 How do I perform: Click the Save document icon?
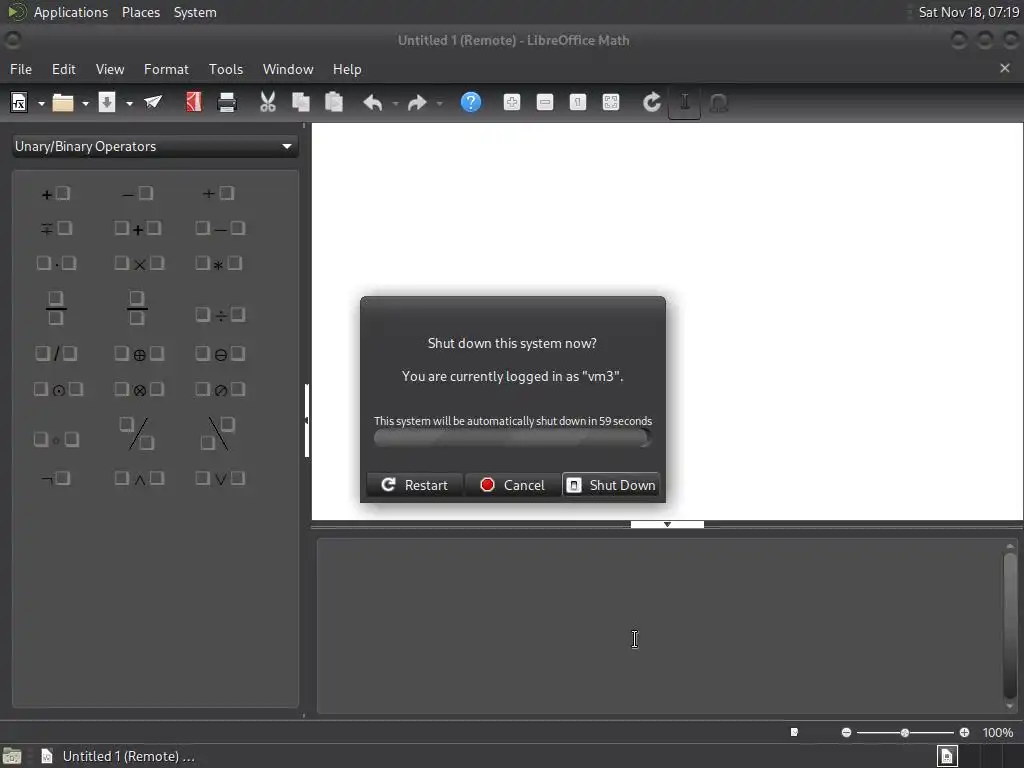[106, 103]
